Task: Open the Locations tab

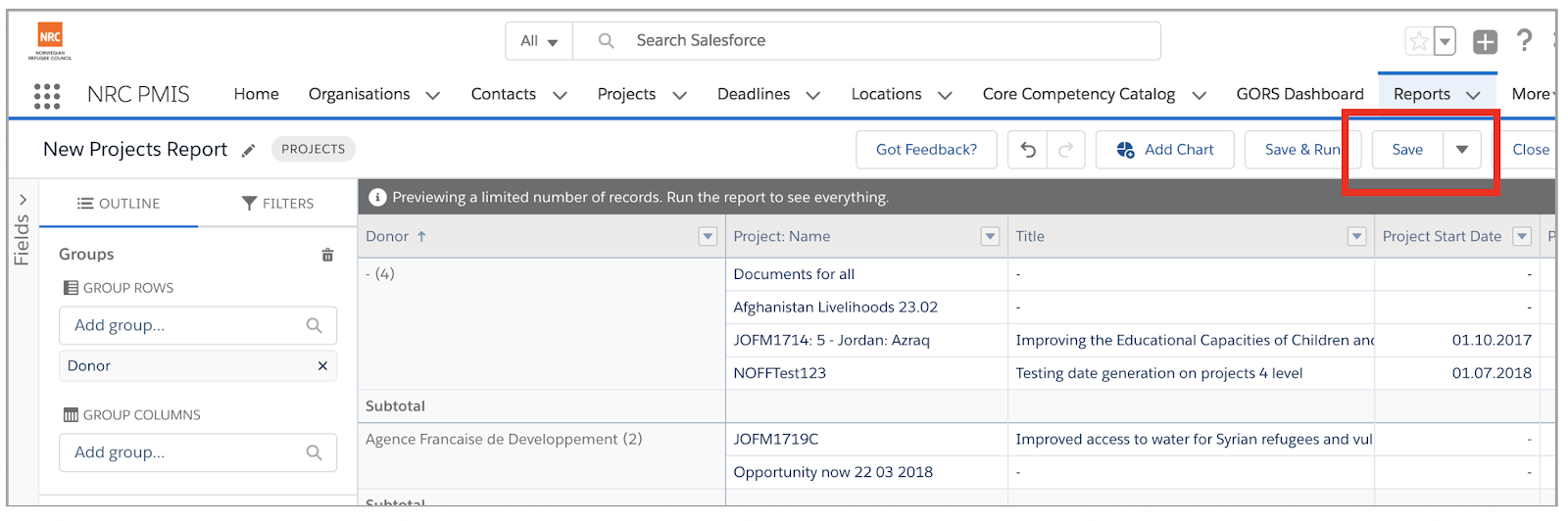Action: pos(886,94)
